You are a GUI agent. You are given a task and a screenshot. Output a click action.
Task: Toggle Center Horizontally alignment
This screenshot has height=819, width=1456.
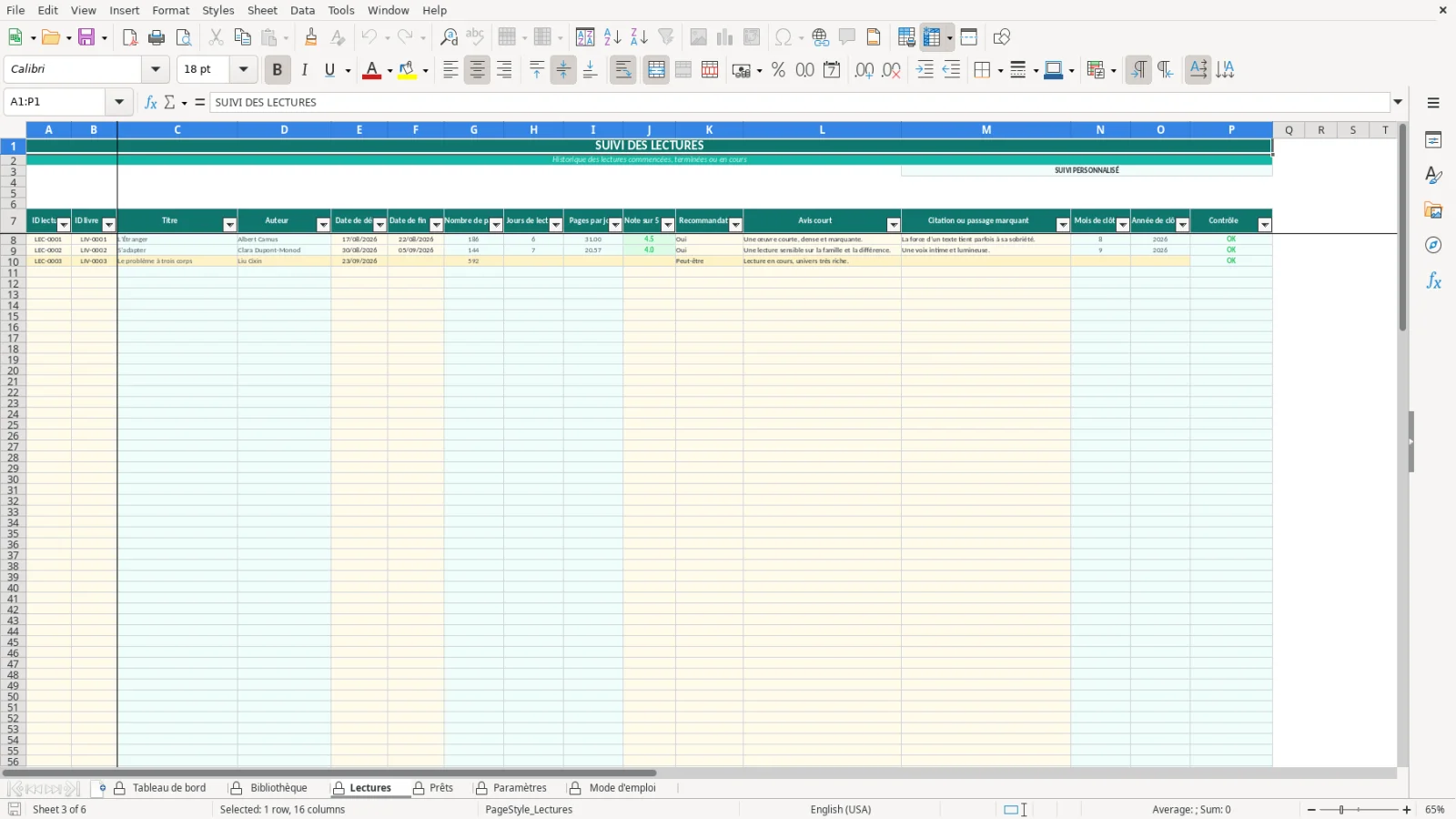coord(477,70)
